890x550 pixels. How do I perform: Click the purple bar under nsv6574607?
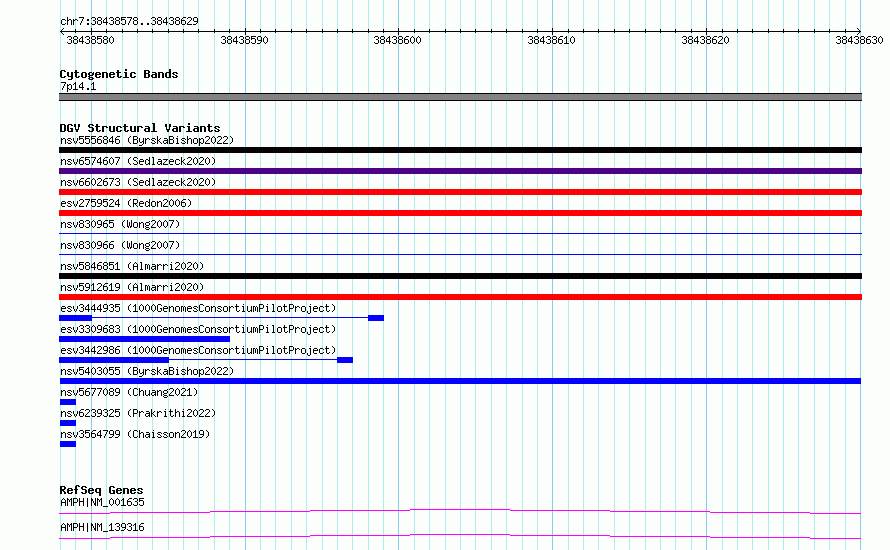click(x=460, y=171)
